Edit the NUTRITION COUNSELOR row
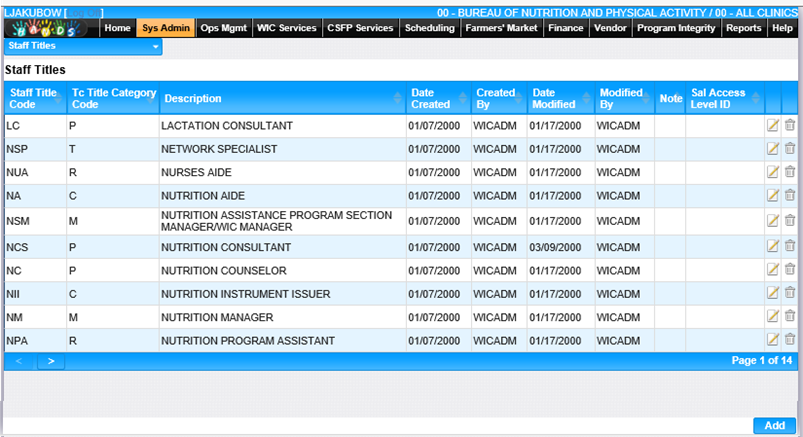The height and width of the screenshot is (437, 803). 773,270
